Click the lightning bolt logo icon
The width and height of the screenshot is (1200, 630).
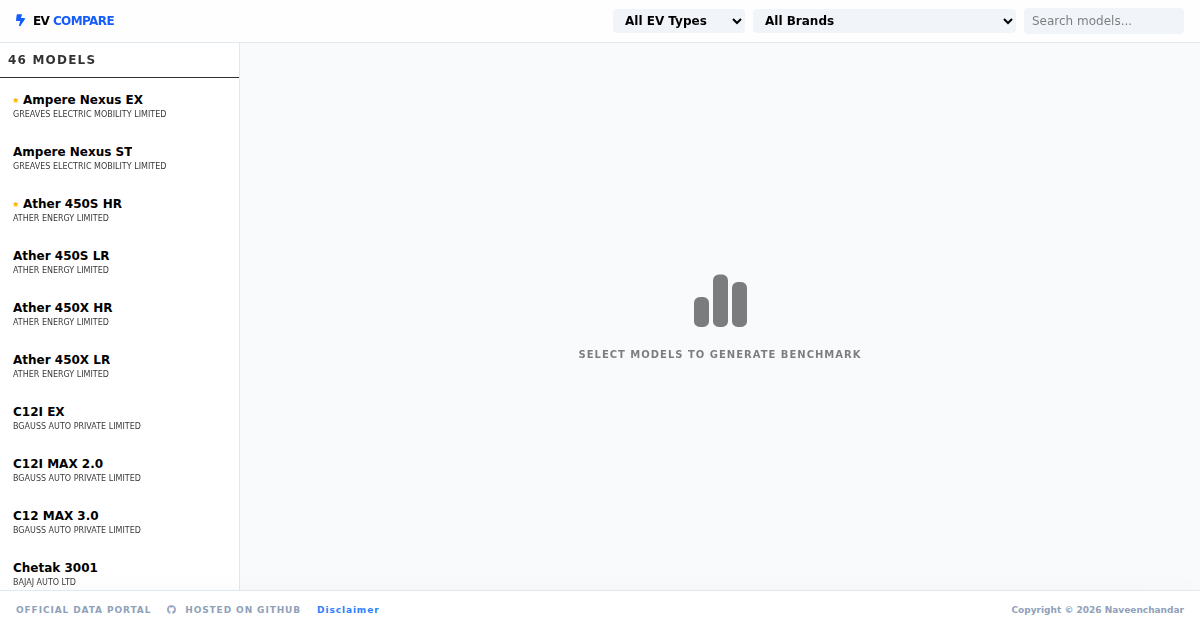coord(20,20)
